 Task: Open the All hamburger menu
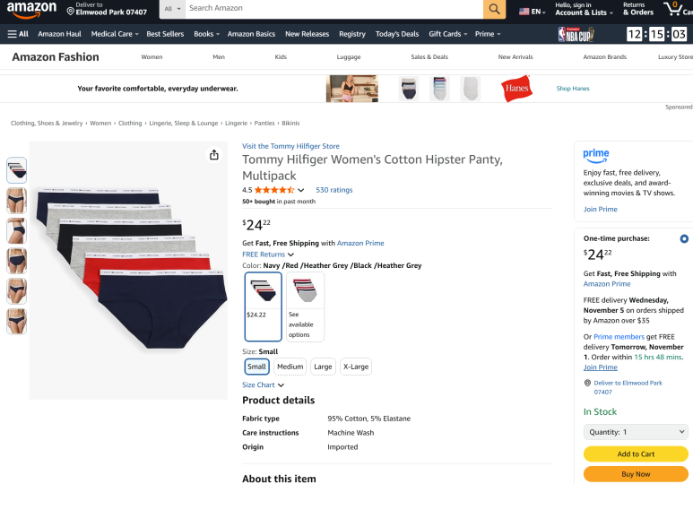click(x=18, y=34)
